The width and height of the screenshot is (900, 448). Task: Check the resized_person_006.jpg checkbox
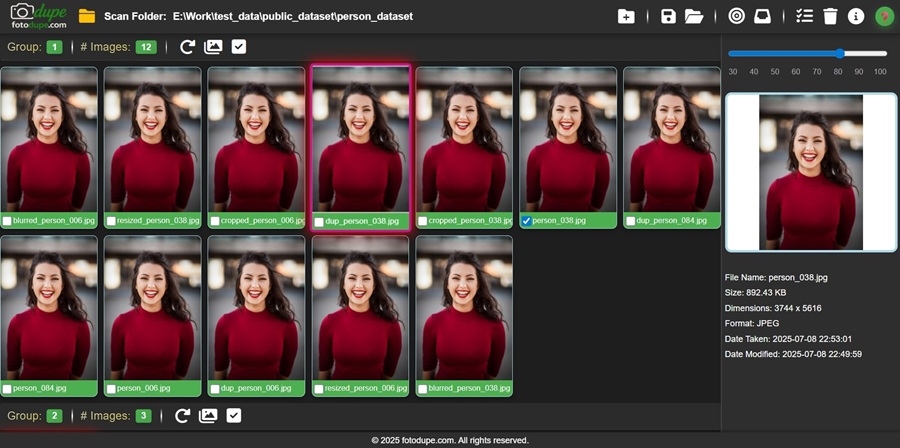coord(319,389)
